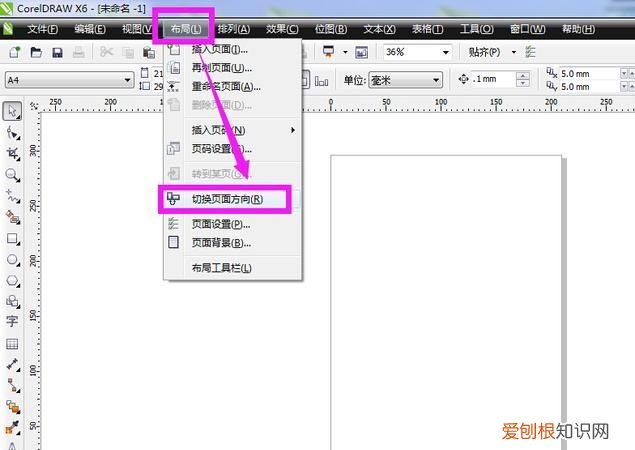
Task: Choose 页码设置 menu entry
Action: pyautogui.click(x=232, y=149)
